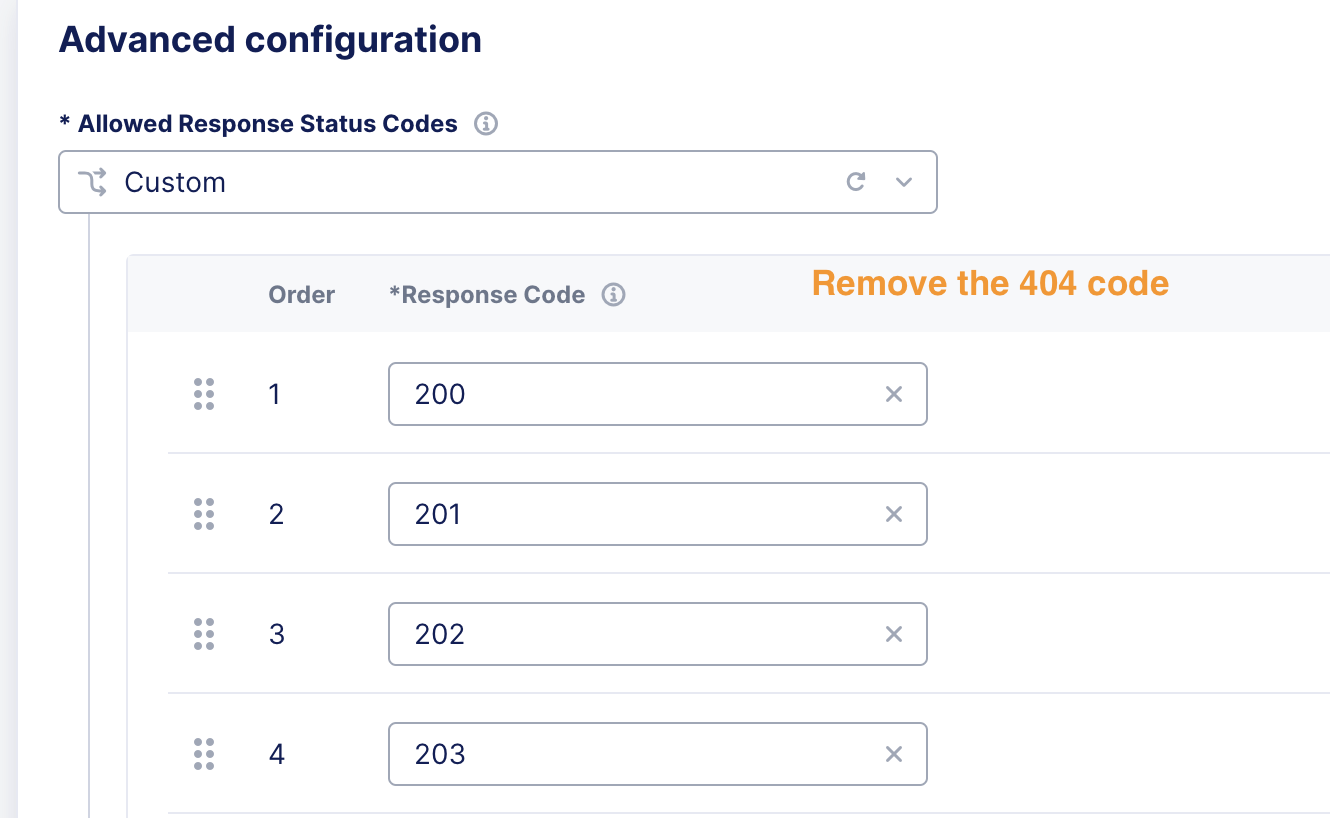The height and width of the screenshot is (818, 1330).
Task: Select the Custom option text in the selector
Action: pyautogui.click(x=174, y=182)
